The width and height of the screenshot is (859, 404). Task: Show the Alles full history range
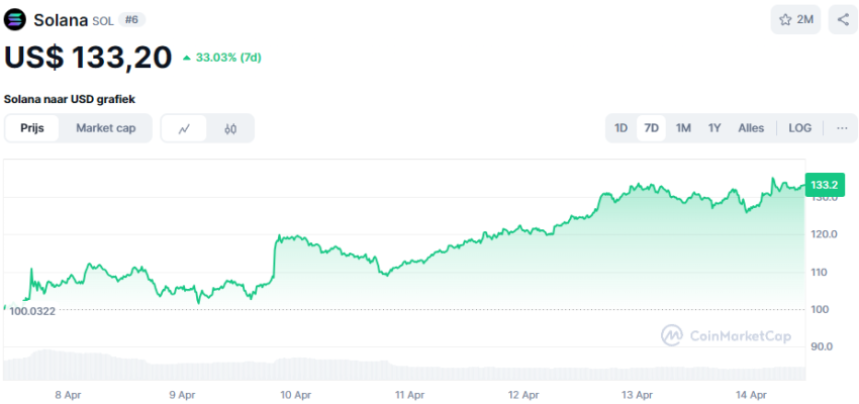(751, 128)
